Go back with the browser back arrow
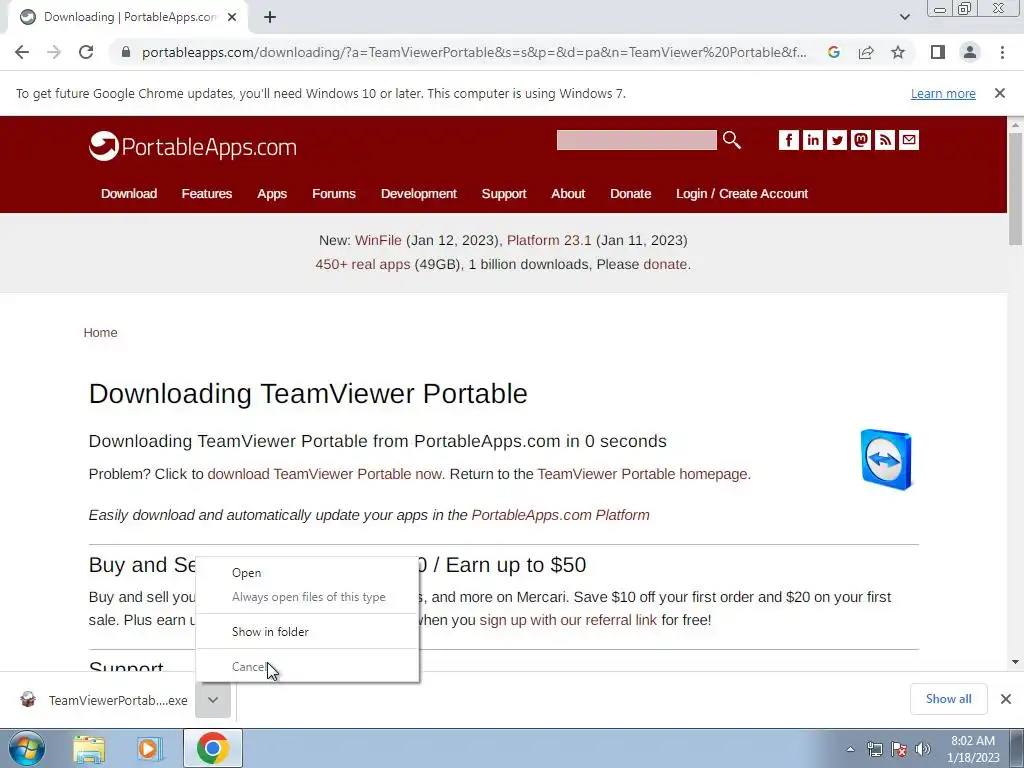The height and width of the screenshot is (768, 1024). tap(22, 52)
